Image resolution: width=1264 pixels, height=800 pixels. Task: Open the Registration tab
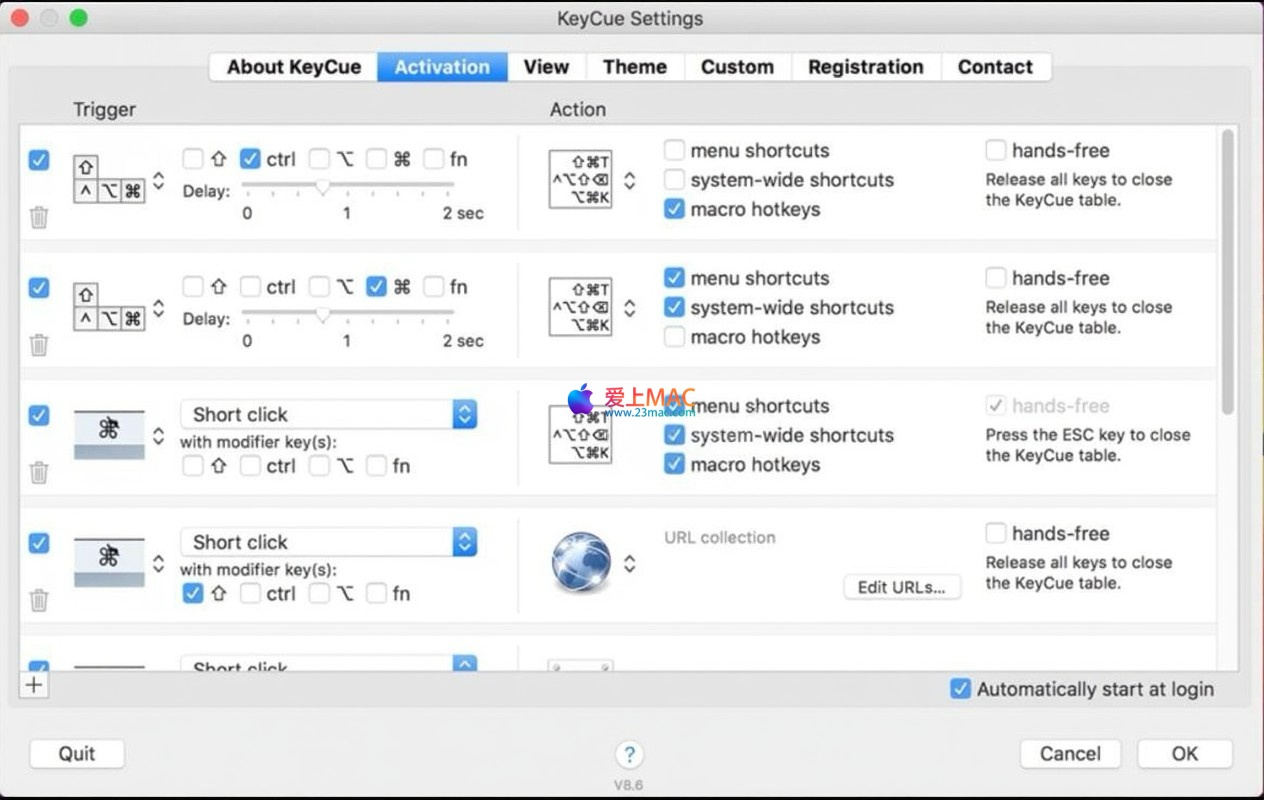click(x=865, y=67)
